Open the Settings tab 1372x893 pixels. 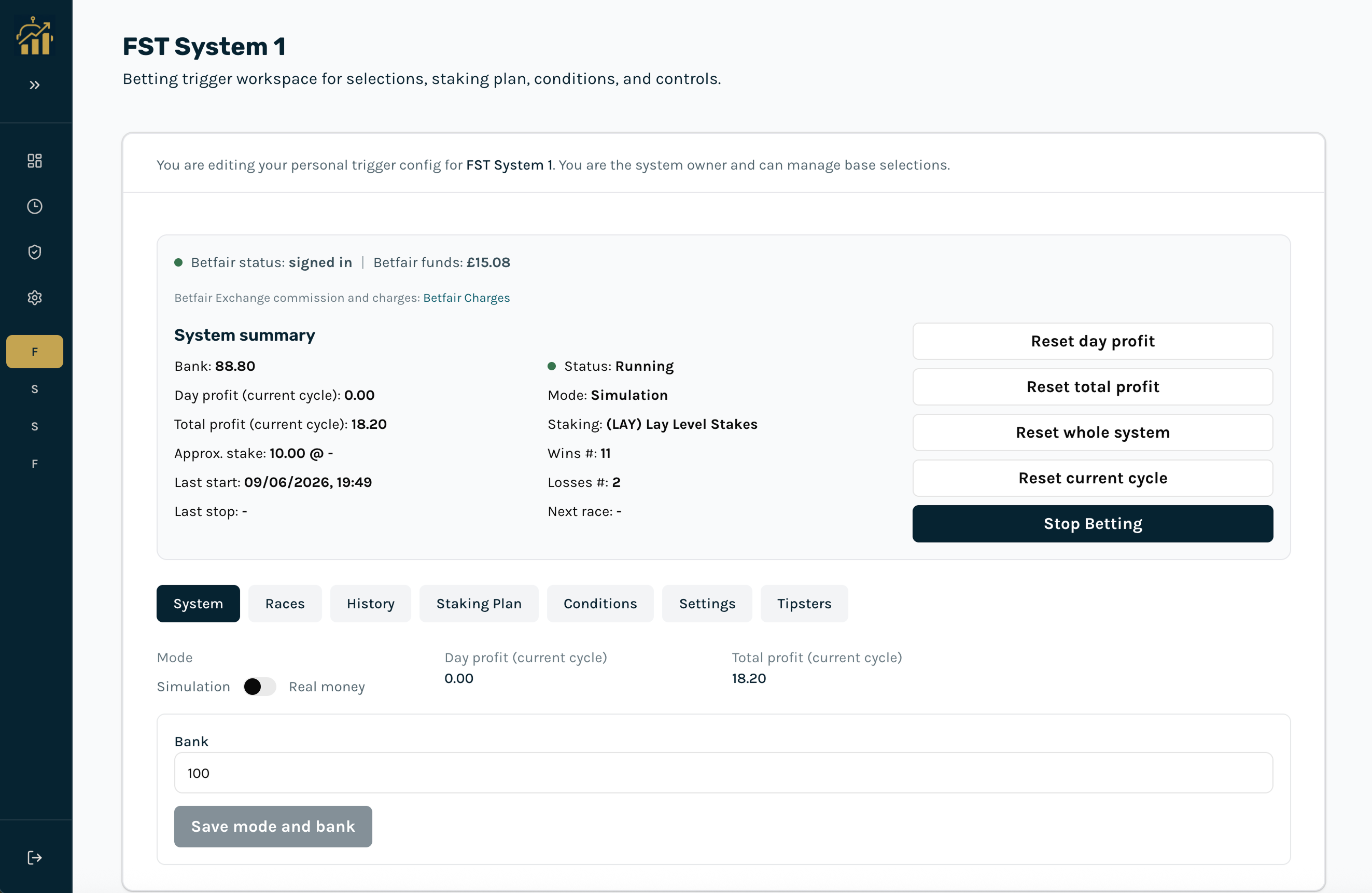707,604
